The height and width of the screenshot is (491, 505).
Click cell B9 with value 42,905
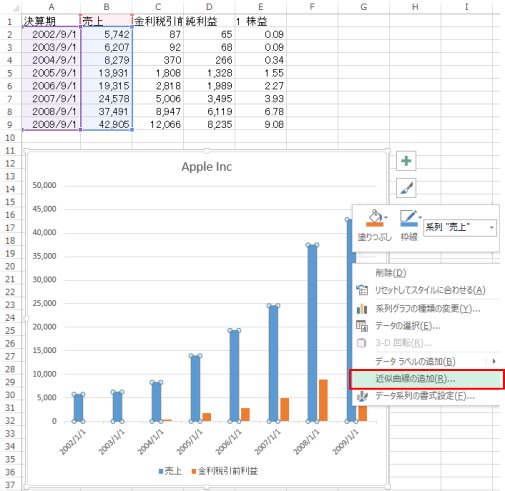pos(106,124)
